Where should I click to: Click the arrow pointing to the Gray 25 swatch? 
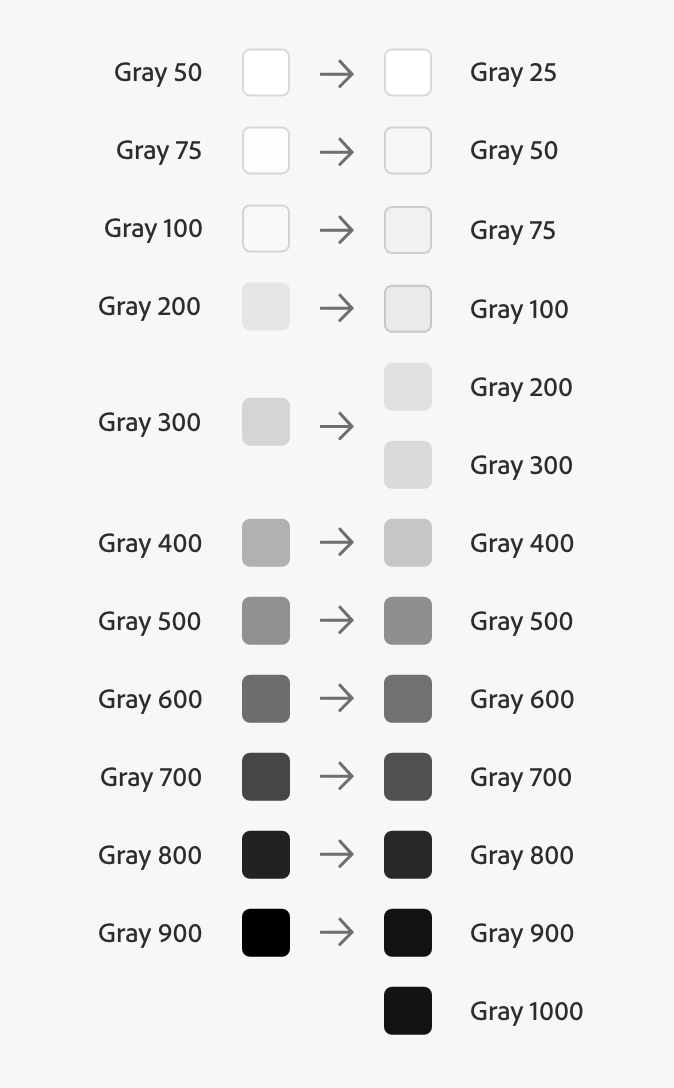point(337,73)
